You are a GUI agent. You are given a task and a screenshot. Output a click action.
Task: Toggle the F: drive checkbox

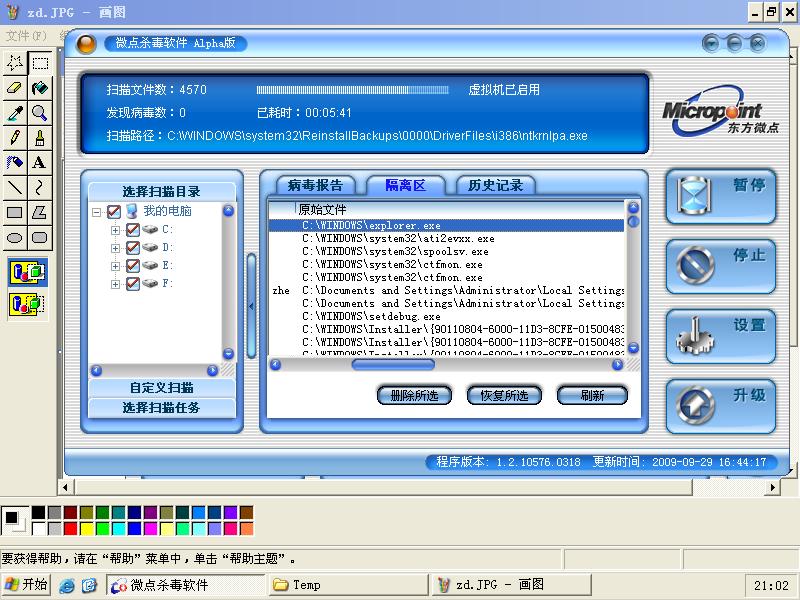pyautogui.click(x=133, y=283)
